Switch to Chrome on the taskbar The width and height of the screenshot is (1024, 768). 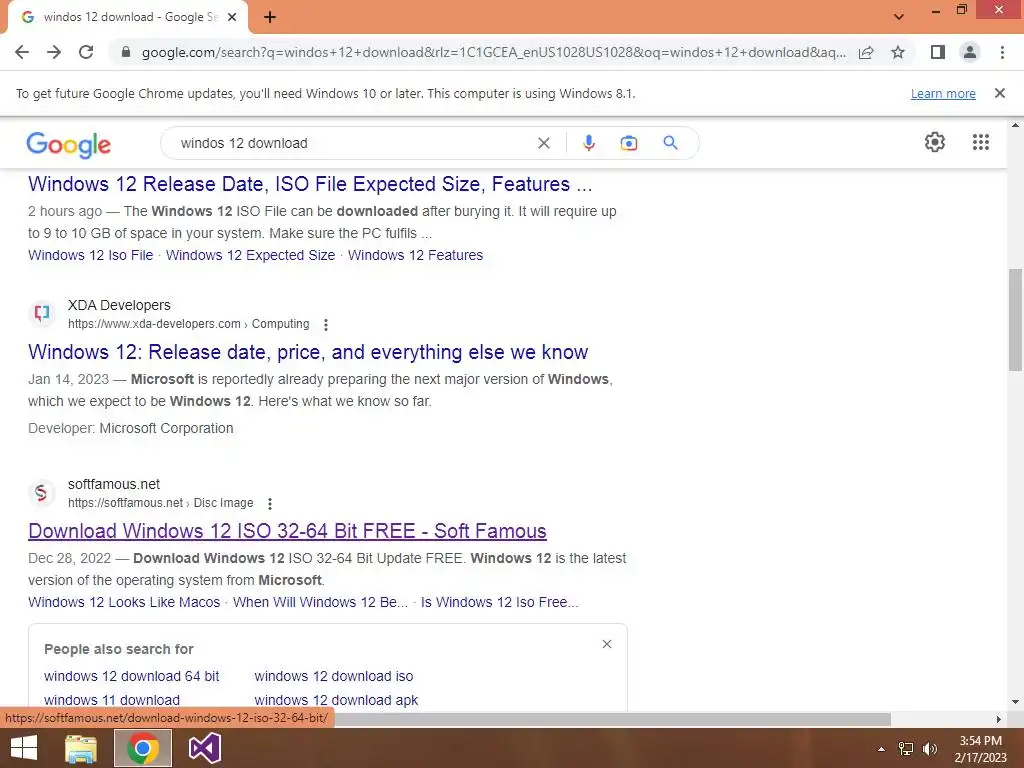coord(143,748)
